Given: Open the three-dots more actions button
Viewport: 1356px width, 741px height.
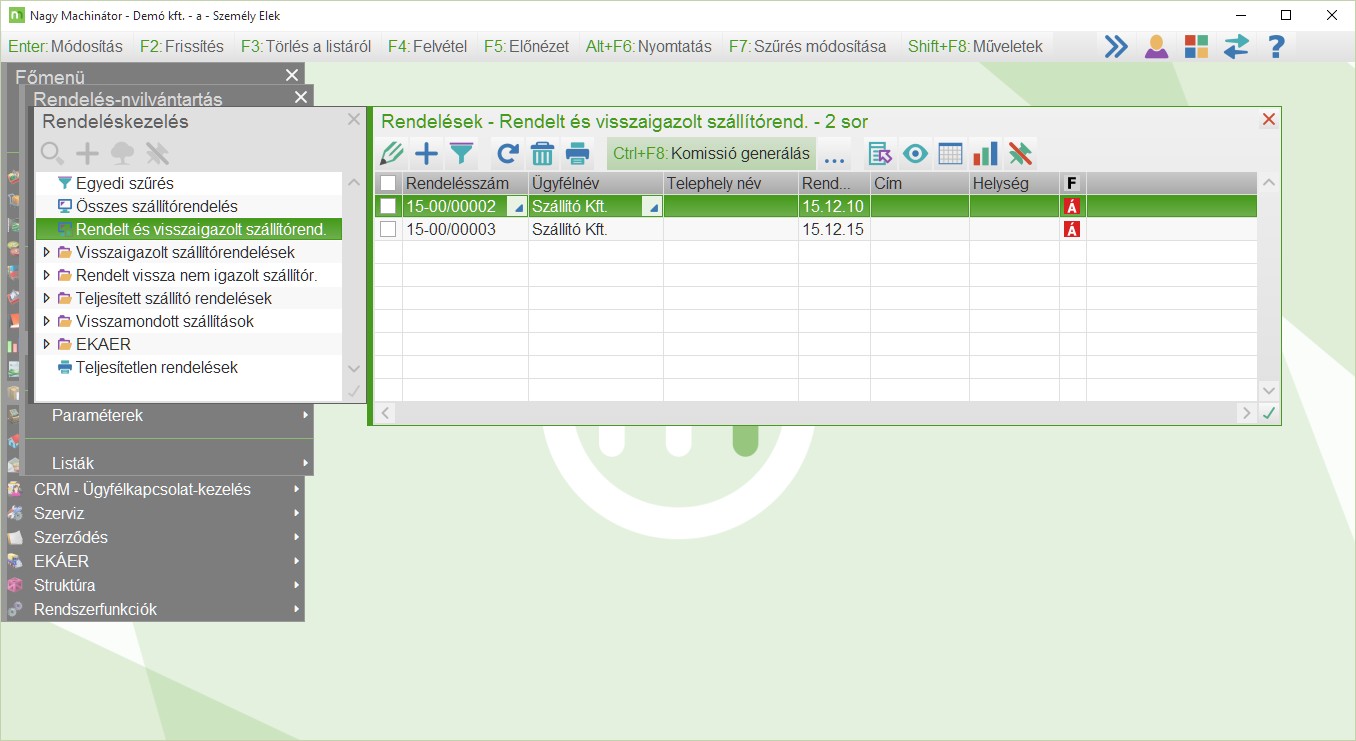Looking at the screenshot, I should tap(835, 154).
